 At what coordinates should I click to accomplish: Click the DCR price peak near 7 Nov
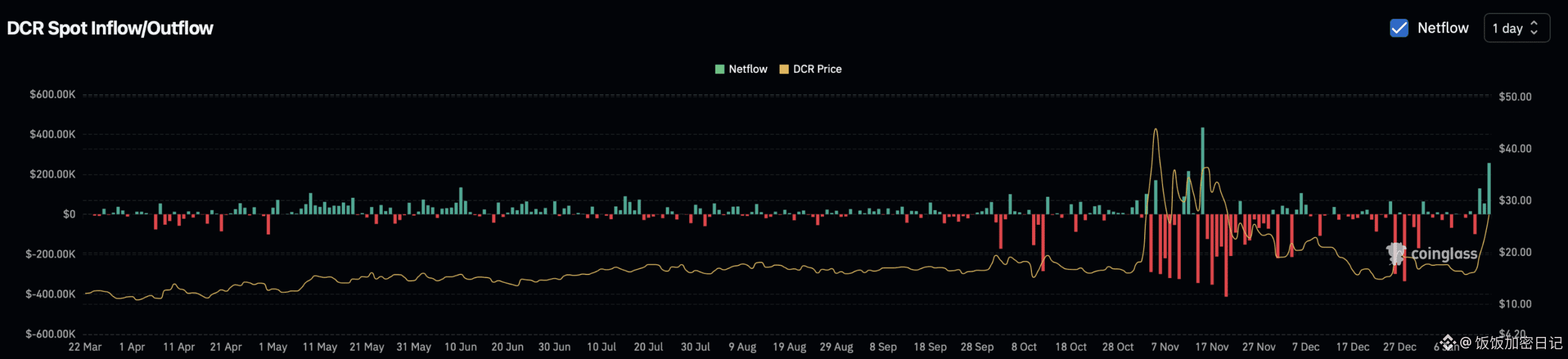[x=1155, y=130]
